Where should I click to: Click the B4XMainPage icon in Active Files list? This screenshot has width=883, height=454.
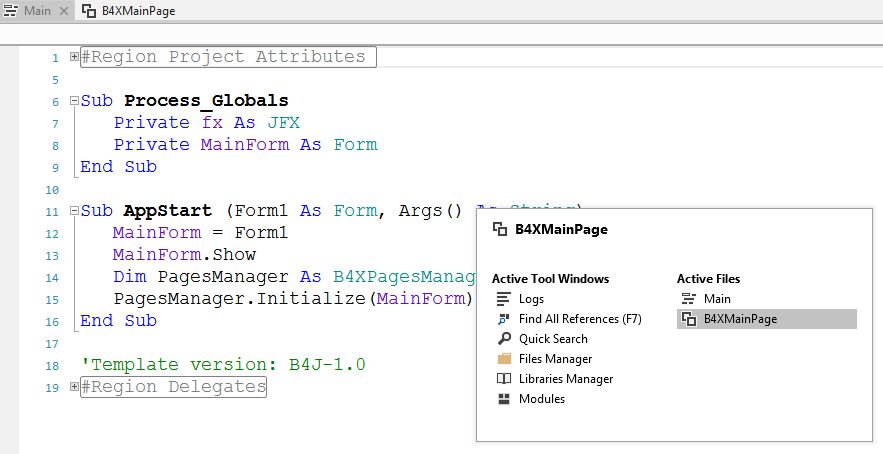688,319
